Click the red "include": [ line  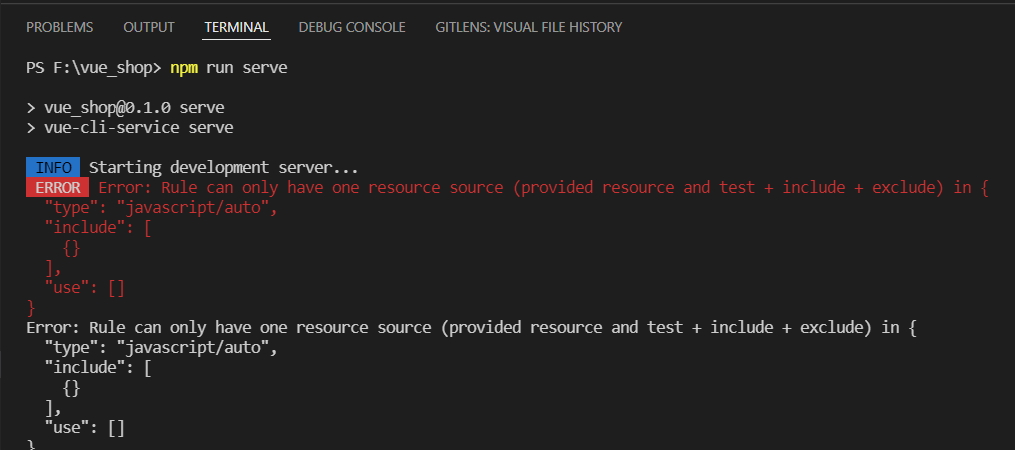point(98,228)
